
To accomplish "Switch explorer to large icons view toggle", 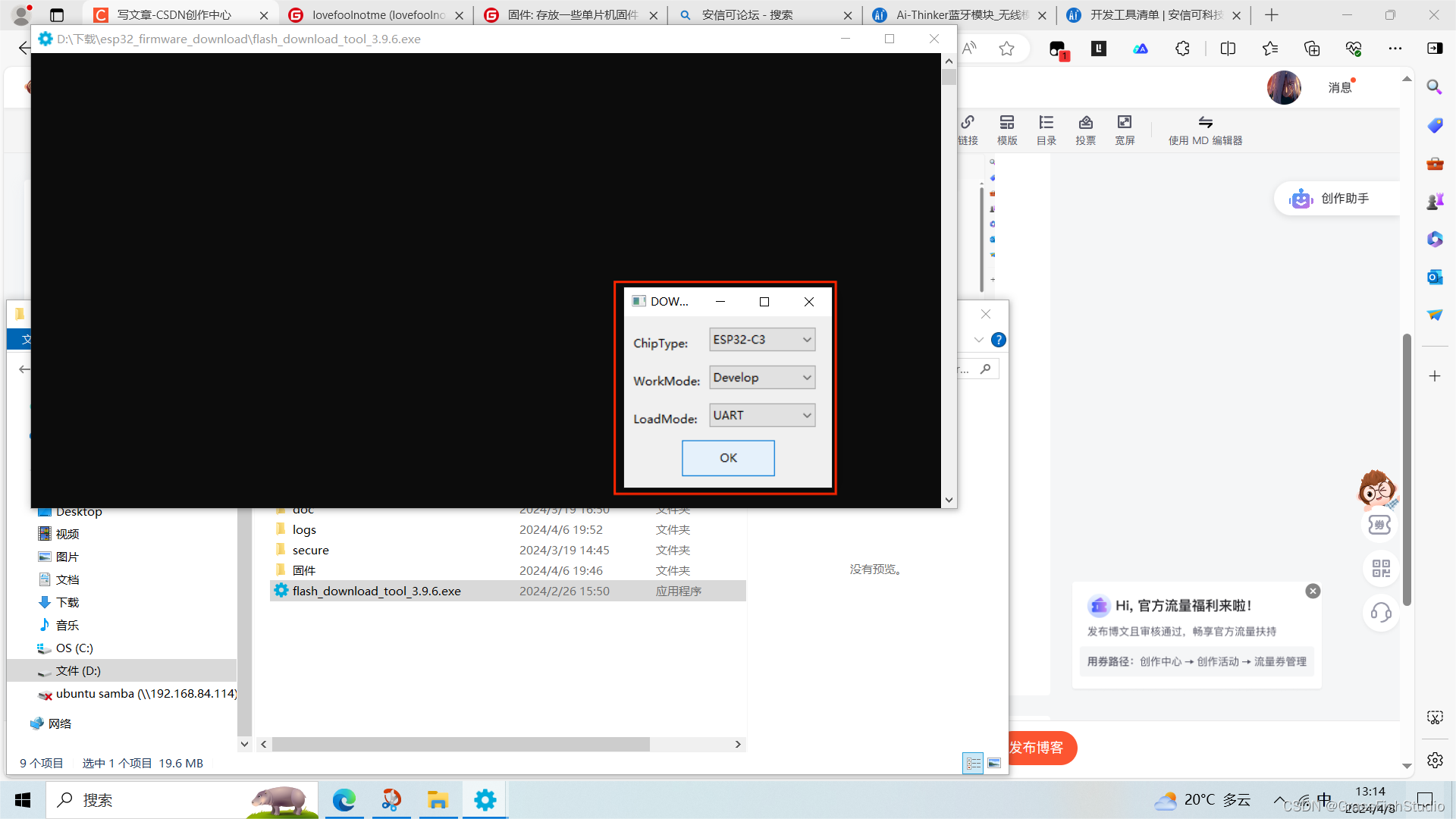I will click(994, 763).
